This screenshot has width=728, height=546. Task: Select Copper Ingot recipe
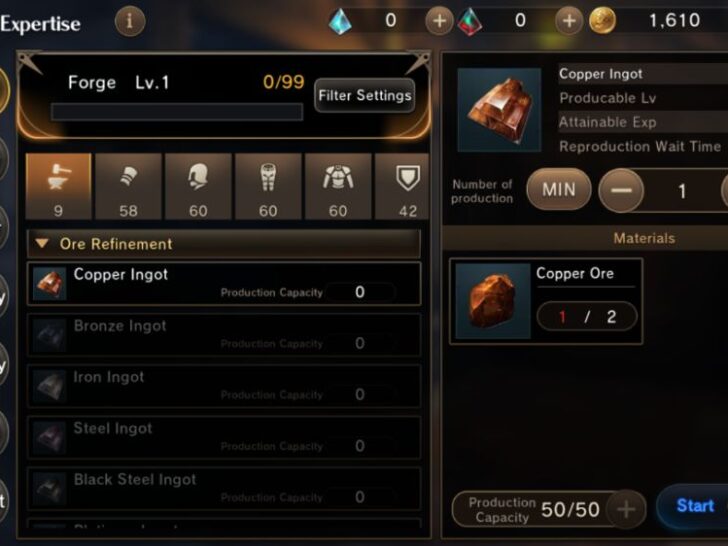coord(224,284)
